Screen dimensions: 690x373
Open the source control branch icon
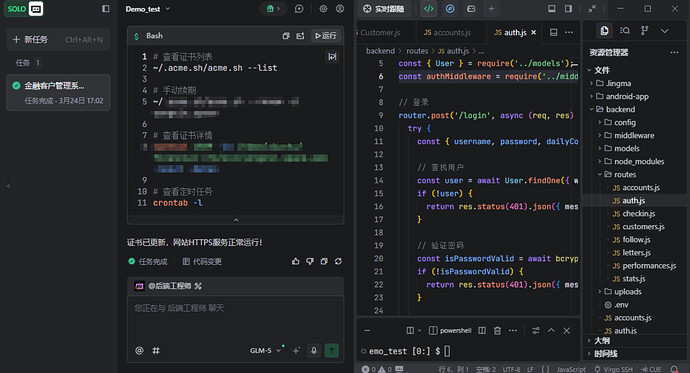click(x=644, y=30)
